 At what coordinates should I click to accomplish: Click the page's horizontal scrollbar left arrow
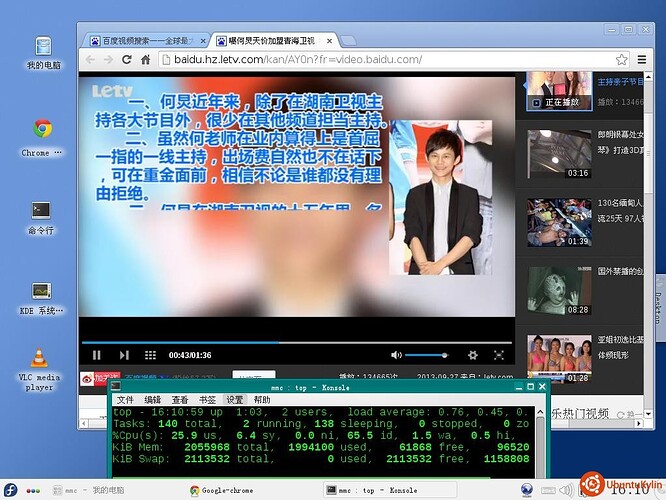pyautogui.click(x=84, y=423)
